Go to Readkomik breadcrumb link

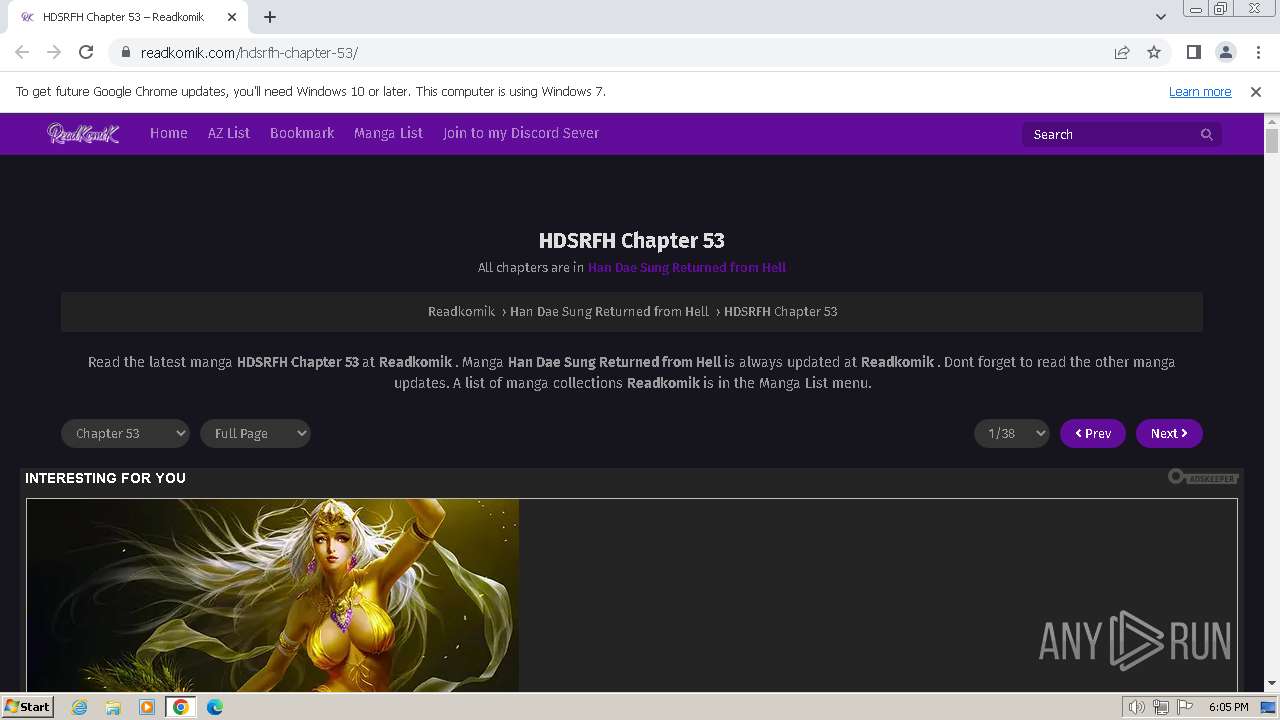[x=461, y=311]
